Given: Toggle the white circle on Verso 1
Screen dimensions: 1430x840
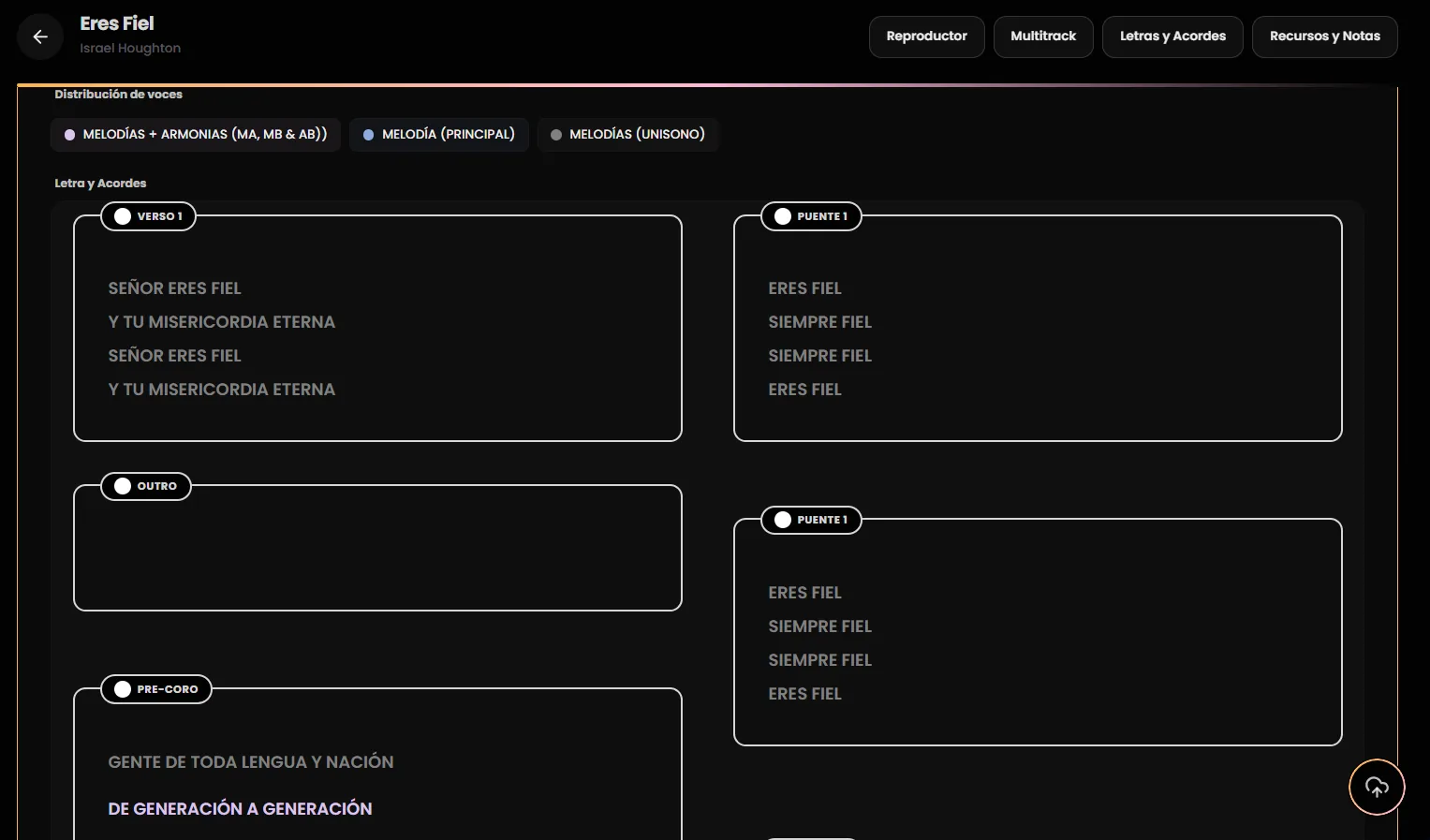Looking at the screenshot, I should click(123, 216).
